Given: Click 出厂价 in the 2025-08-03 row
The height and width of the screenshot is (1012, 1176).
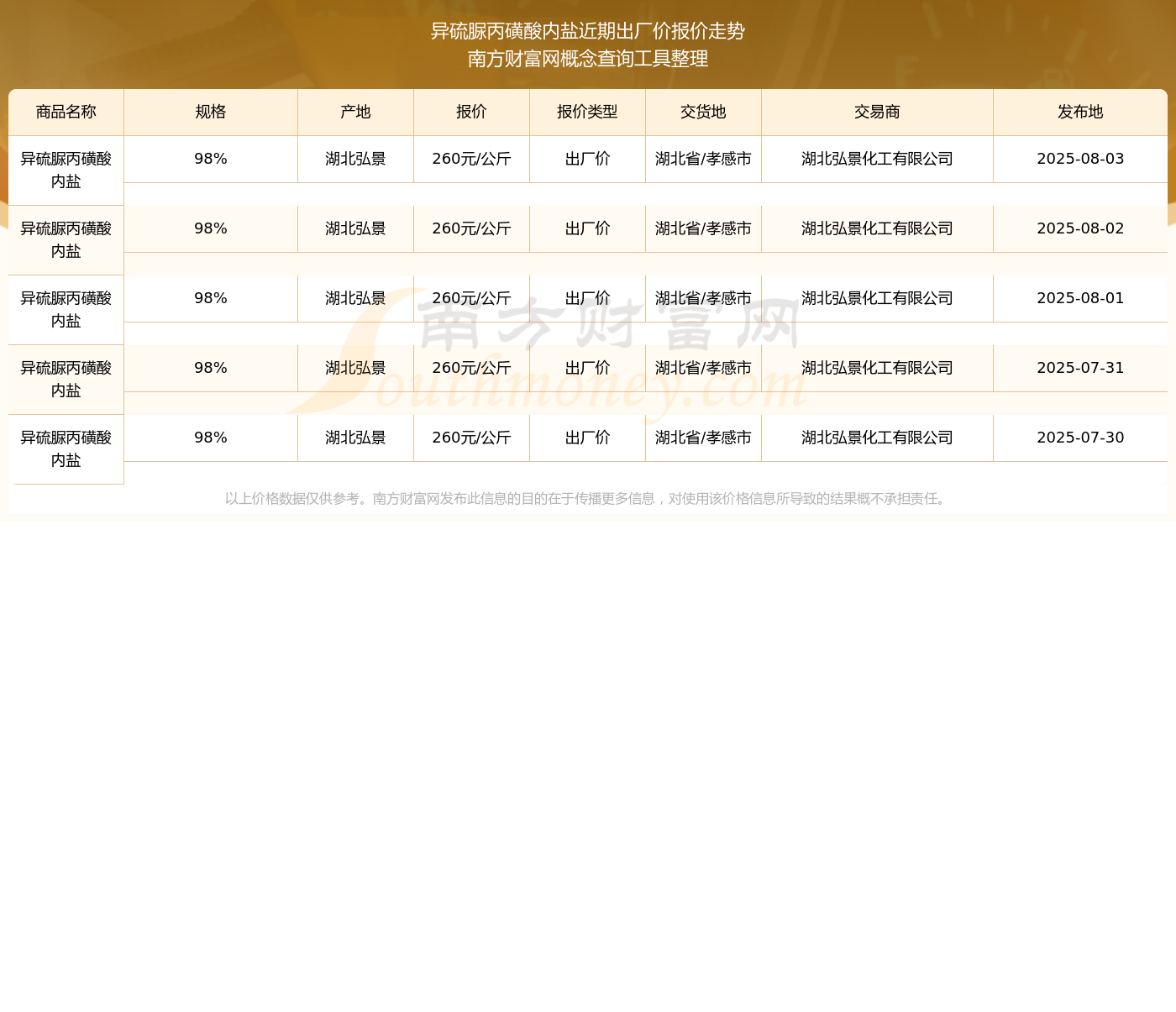Looking at the screenshot, I should pos(588,160).
